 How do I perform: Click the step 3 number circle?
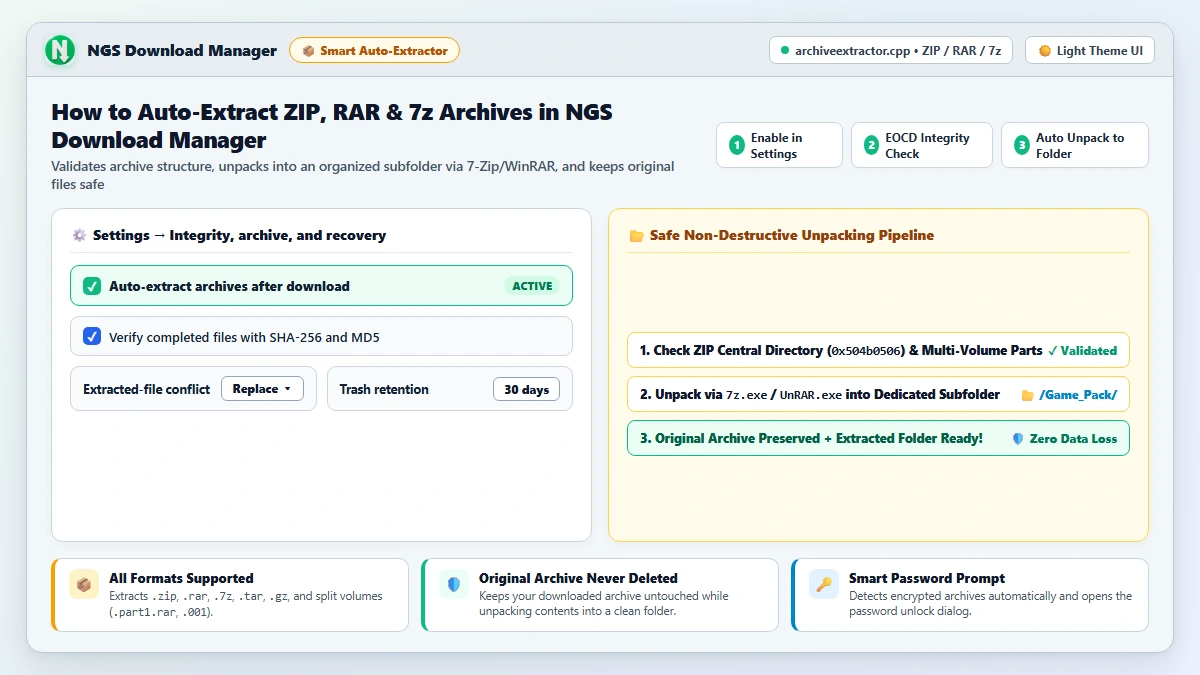point(1022,146)
